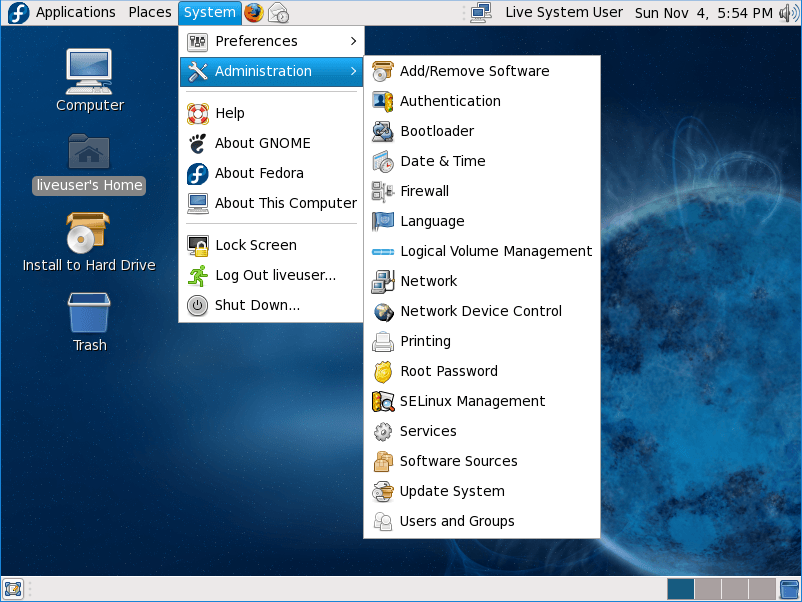Click the Show Desktop button in the bottom panel
The height and width of the screenshot is (602, 802).
click(13, 589)
